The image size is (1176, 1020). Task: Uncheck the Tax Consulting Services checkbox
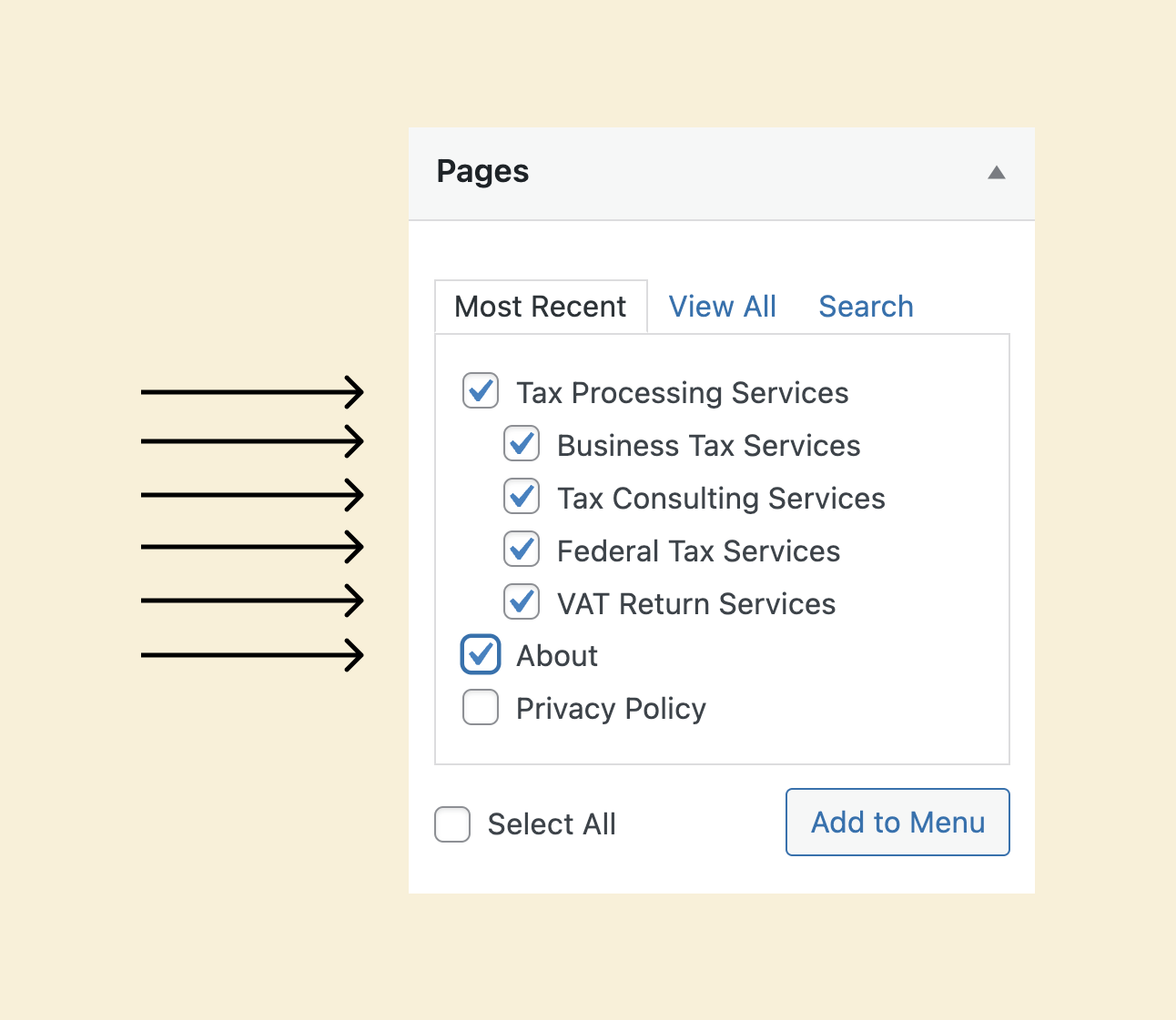522,496
